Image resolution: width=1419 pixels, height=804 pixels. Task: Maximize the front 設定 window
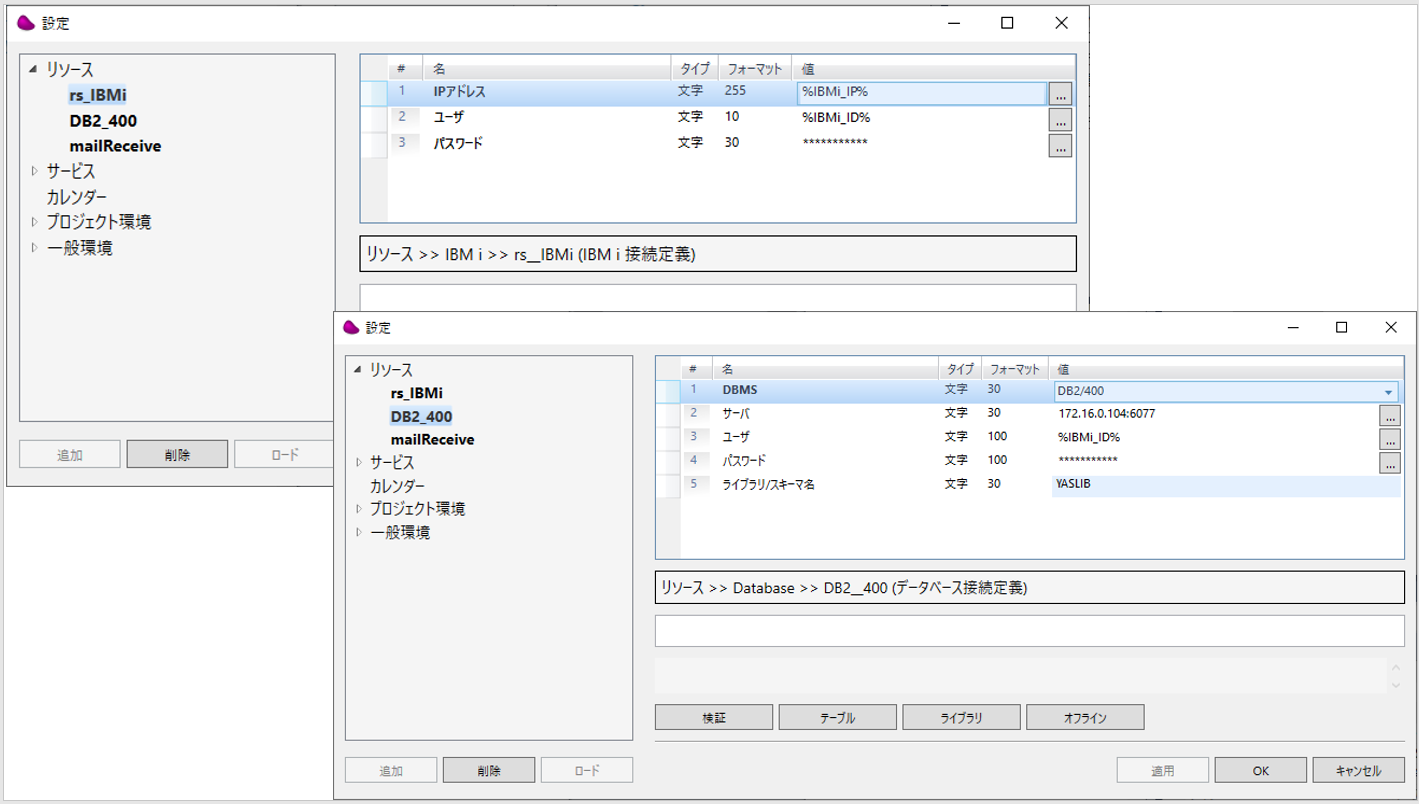tap(1342, 327)
